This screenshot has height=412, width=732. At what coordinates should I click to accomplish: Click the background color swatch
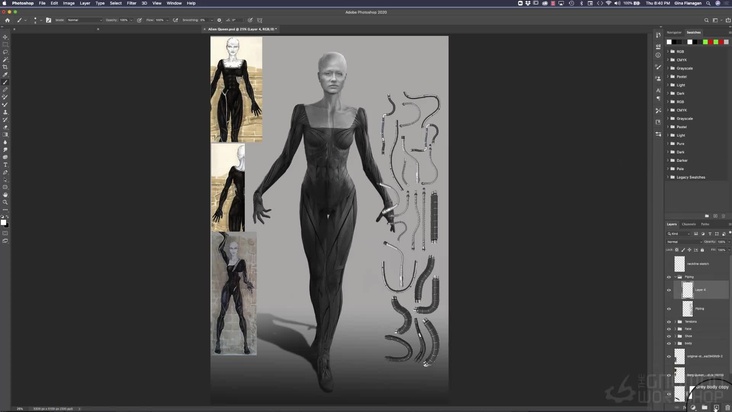6,225
